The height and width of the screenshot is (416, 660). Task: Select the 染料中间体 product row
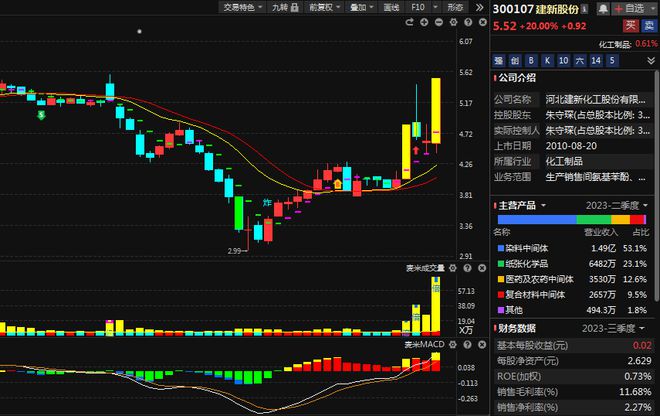tap(572, 248)
